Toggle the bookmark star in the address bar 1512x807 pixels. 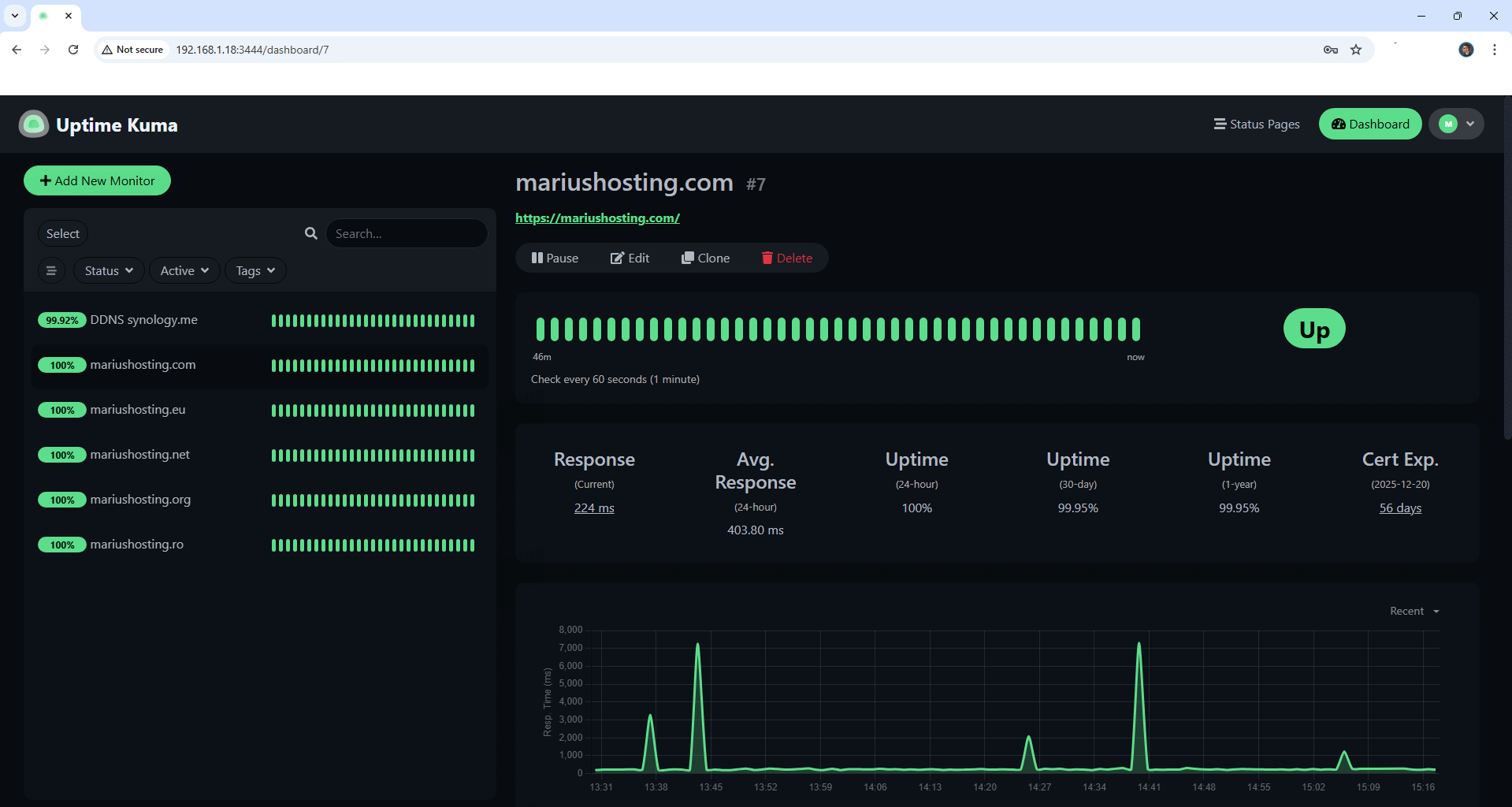point(1356,49)
